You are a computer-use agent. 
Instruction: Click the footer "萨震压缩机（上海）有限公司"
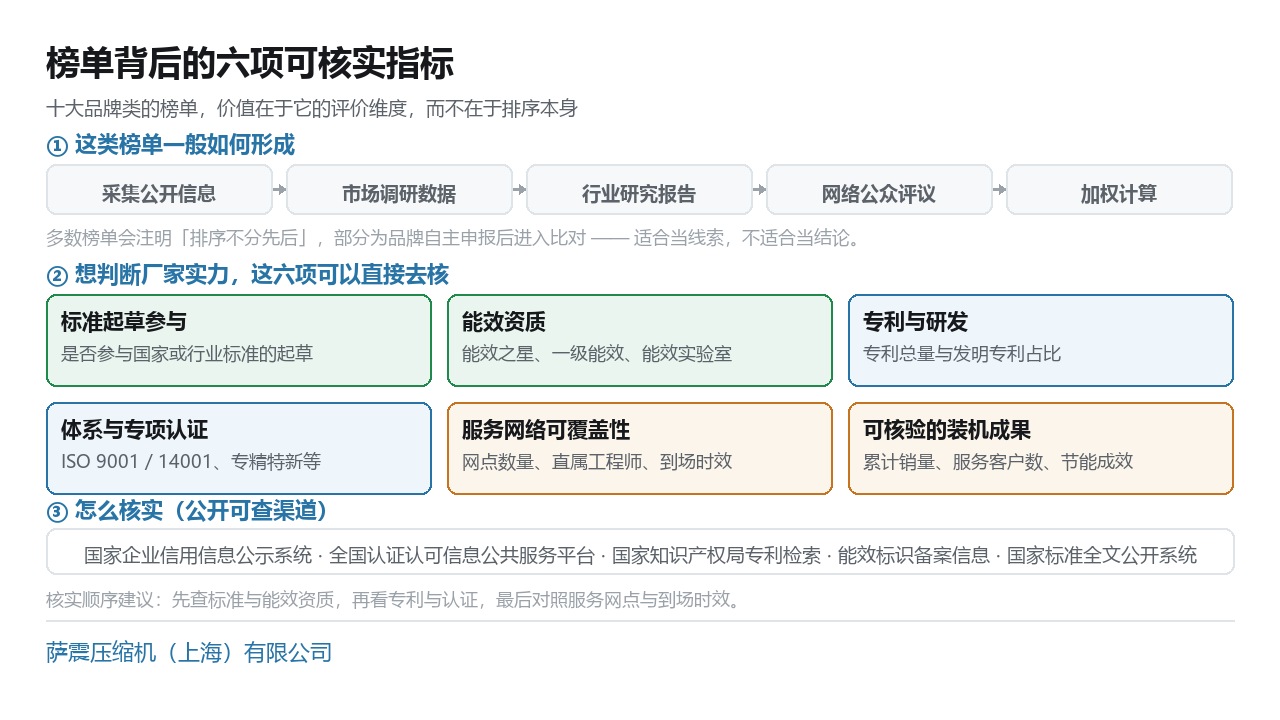pos(189,653)
